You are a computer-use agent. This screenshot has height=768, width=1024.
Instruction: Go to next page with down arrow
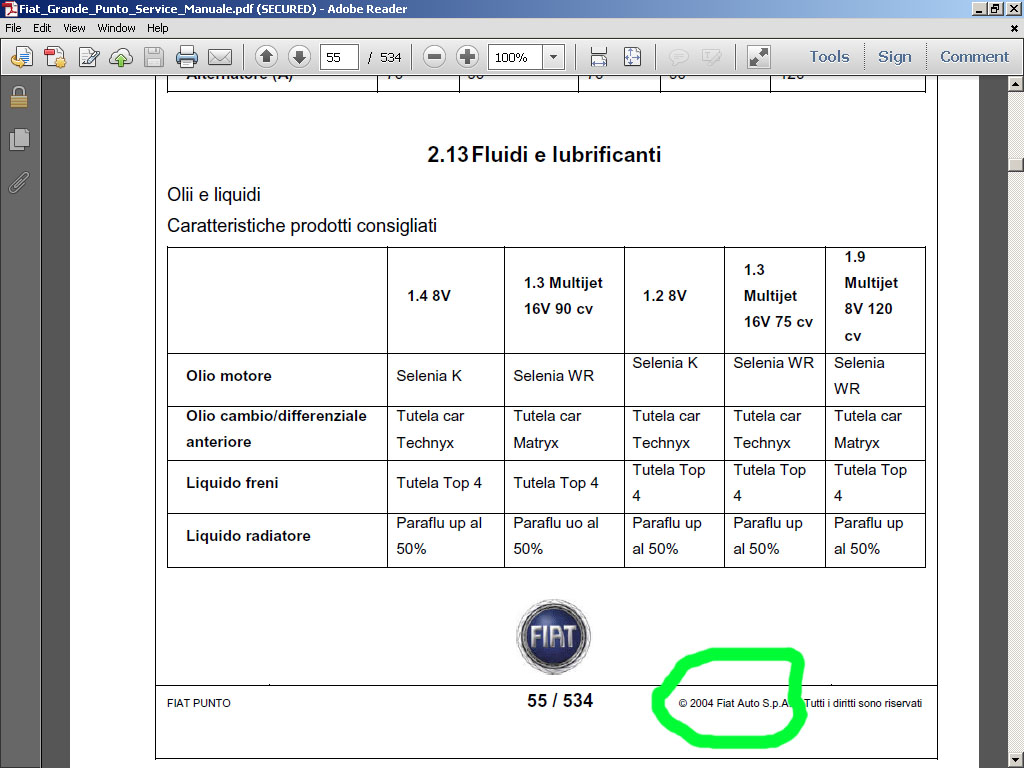click(298, 57)
